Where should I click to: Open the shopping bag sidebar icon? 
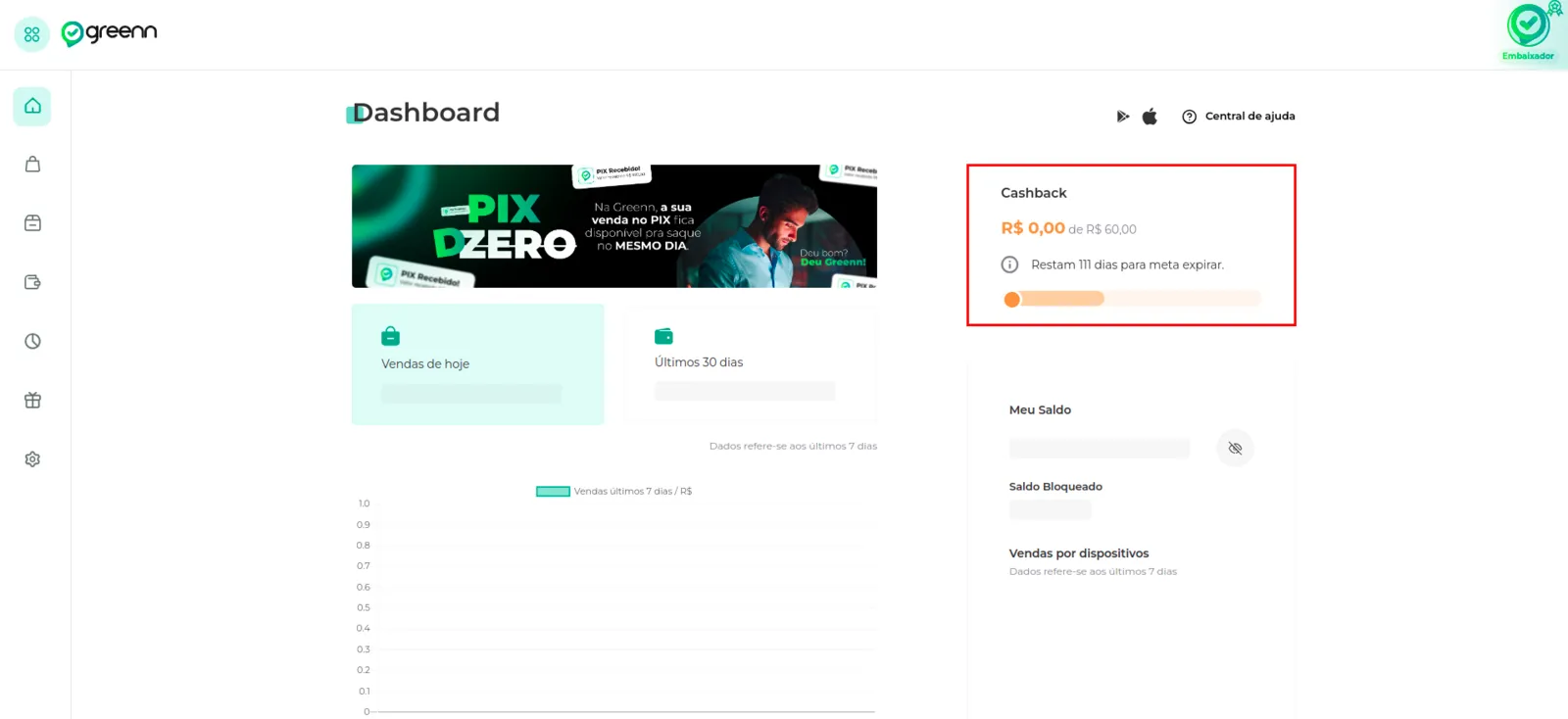[x=32, y=165]
